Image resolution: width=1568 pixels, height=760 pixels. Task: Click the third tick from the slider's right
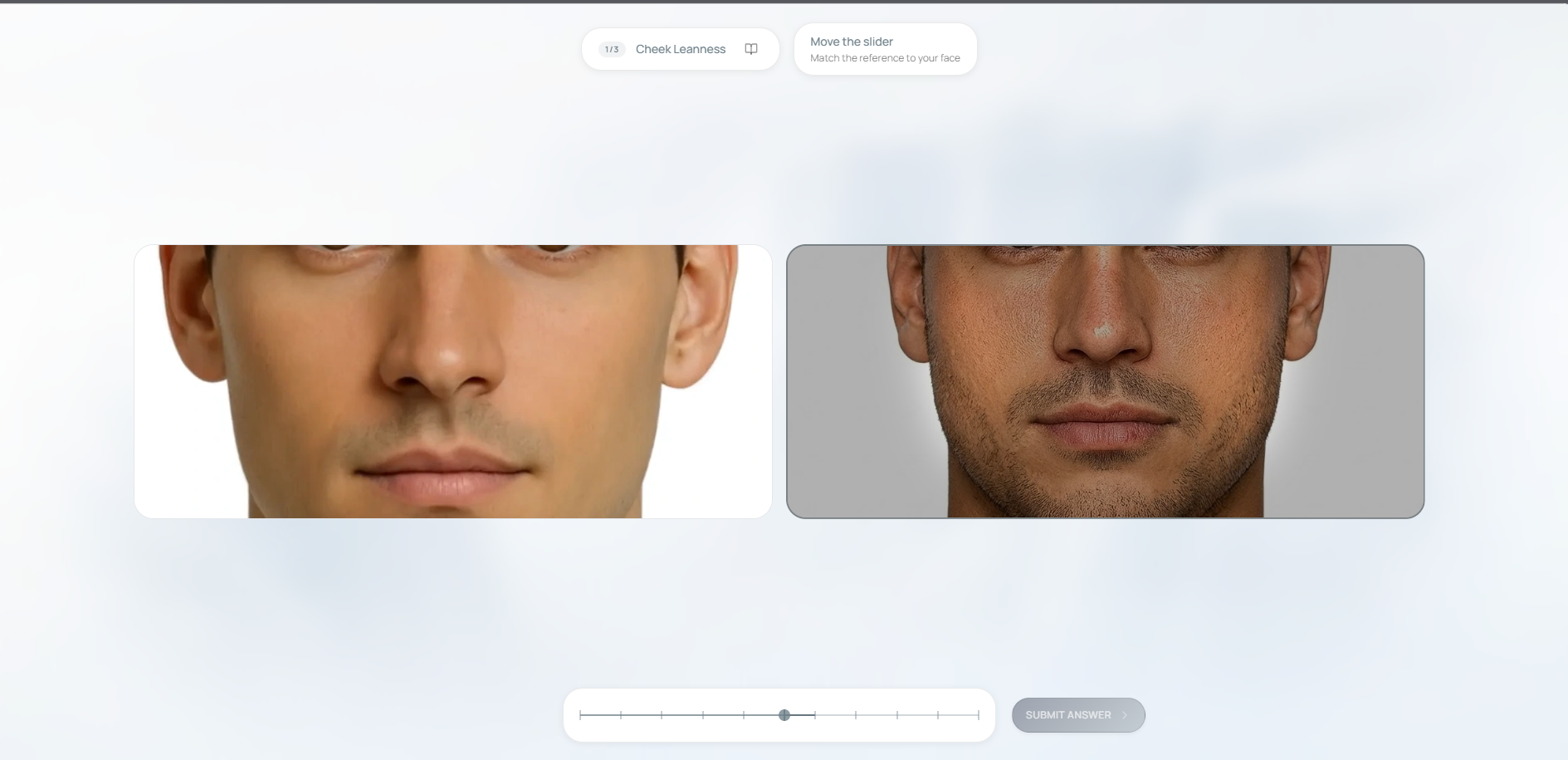[897, 715]
